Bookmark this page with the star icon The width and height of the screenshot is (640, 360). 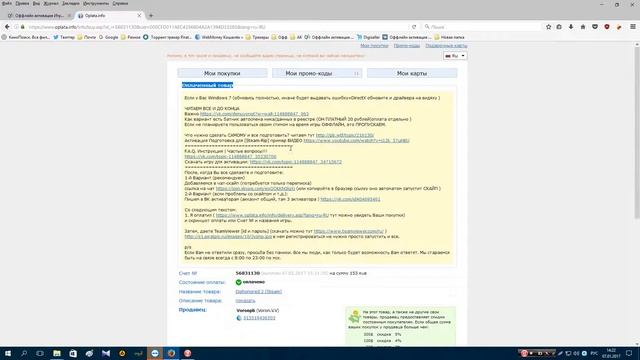coord(548,27)
